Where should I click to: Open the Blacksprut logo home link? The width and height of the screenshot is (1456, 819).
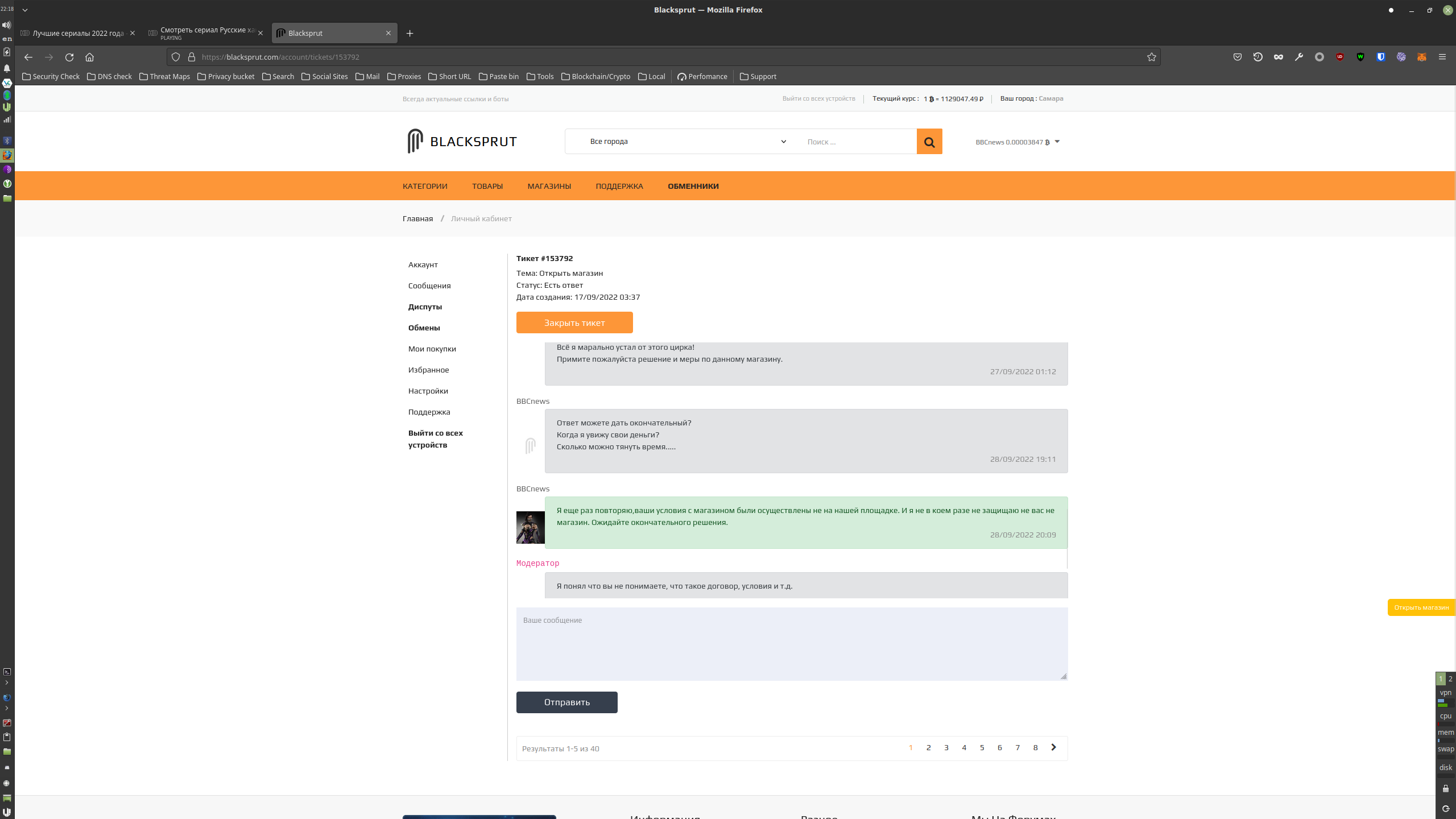point(462,141)
